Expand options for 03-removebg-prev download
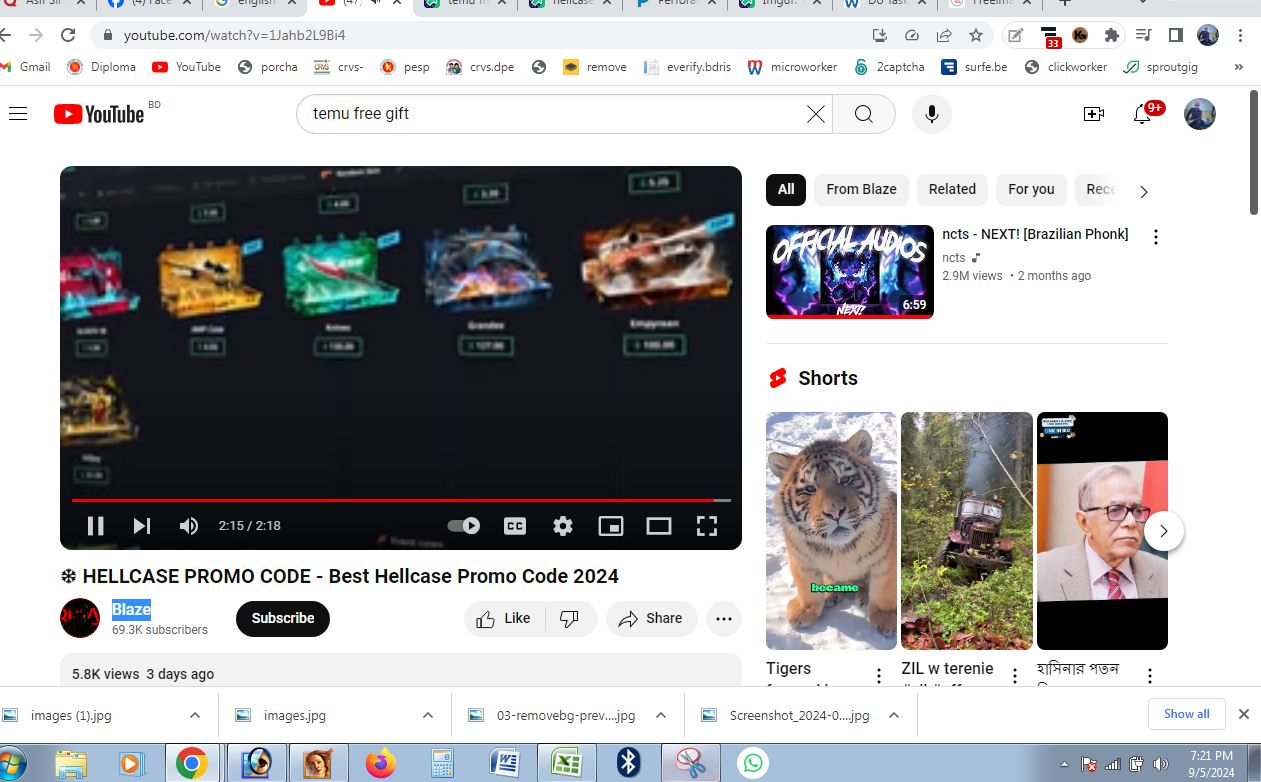The height and width of the screenshot is (782, 1261). tap(661, 715)
